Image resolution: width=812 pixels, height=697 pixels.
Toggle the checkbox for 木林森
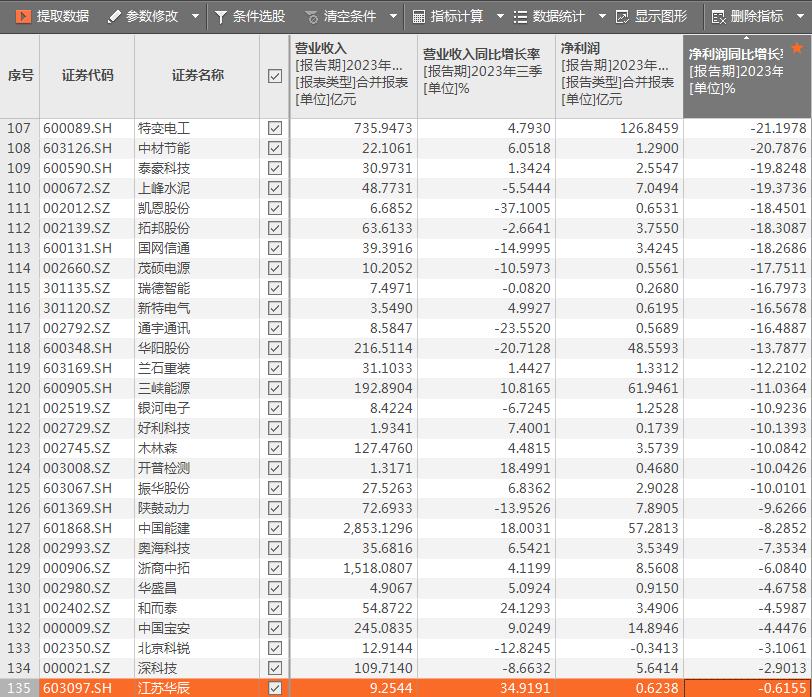pyautogui.click(x=275, y=448)
